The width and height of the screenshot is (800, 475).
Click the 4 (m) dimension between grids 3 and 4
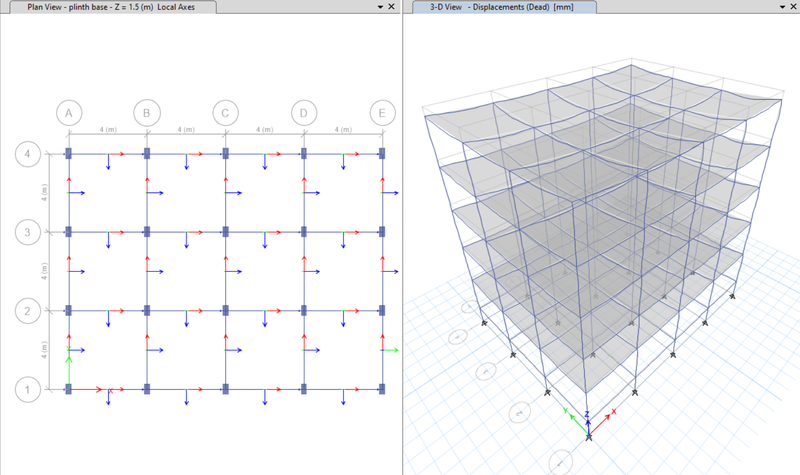tap(44, 193)
